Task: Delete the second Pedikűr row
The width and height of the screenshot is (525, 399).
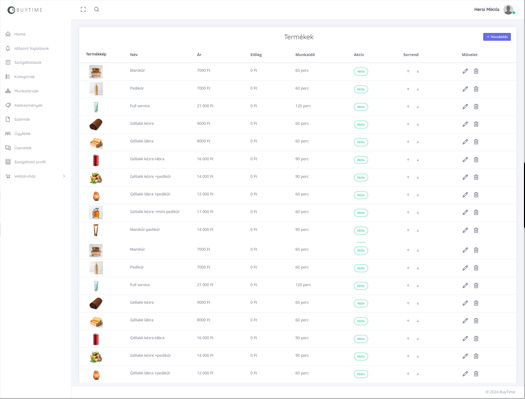Action: [476, 268]
